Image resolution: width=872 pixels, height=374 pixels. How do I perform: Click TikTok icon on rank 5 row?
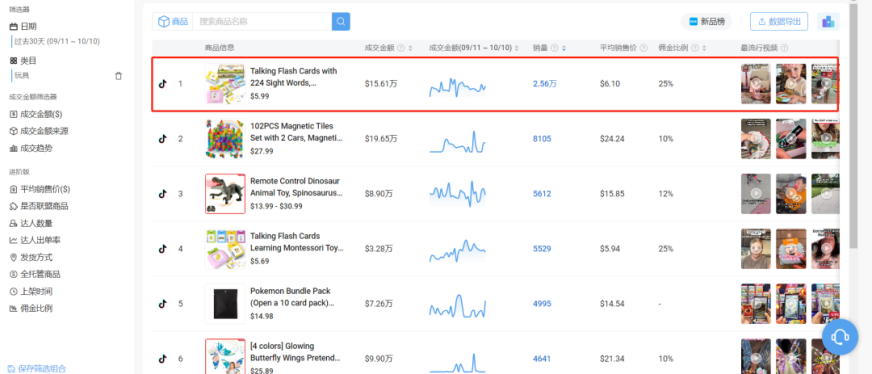click(162, 304)
